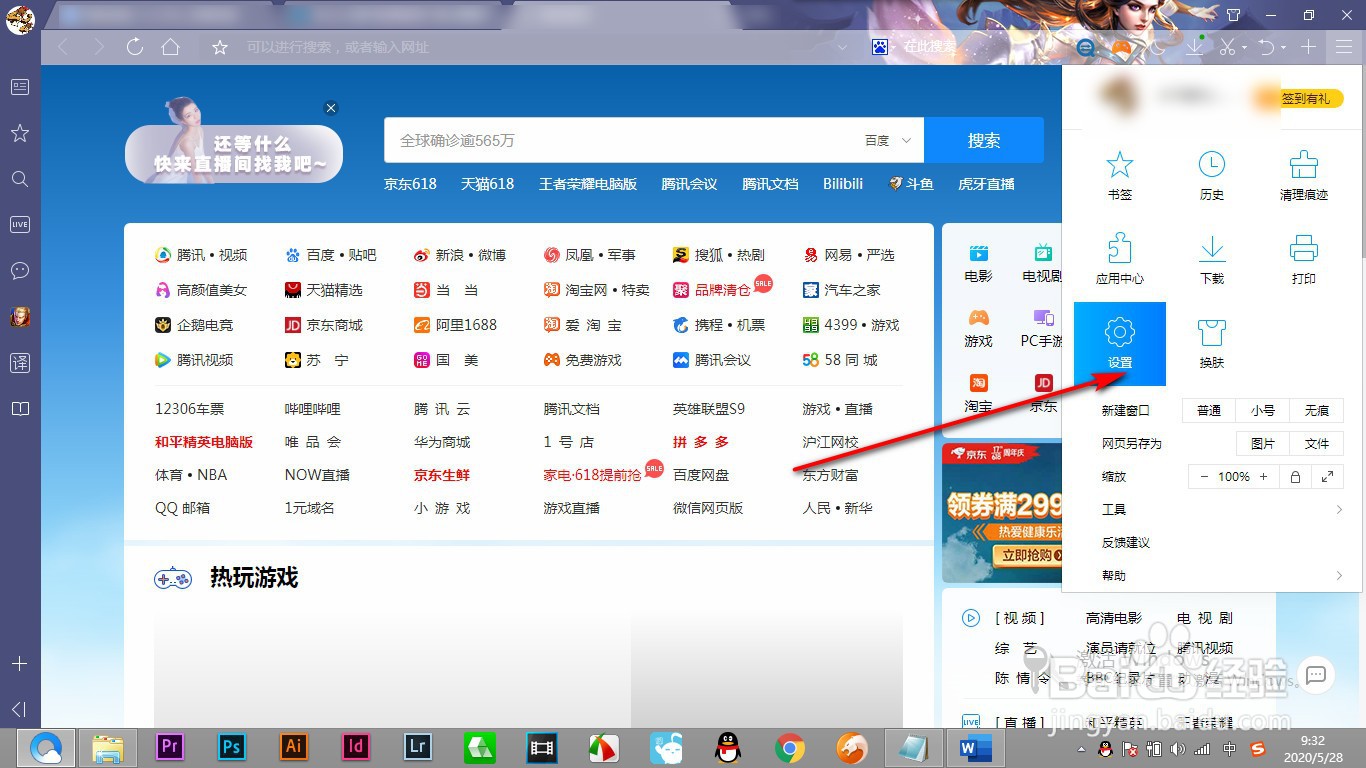Lock the page zoom level

pyautogui.click(x=1296, y=477)
